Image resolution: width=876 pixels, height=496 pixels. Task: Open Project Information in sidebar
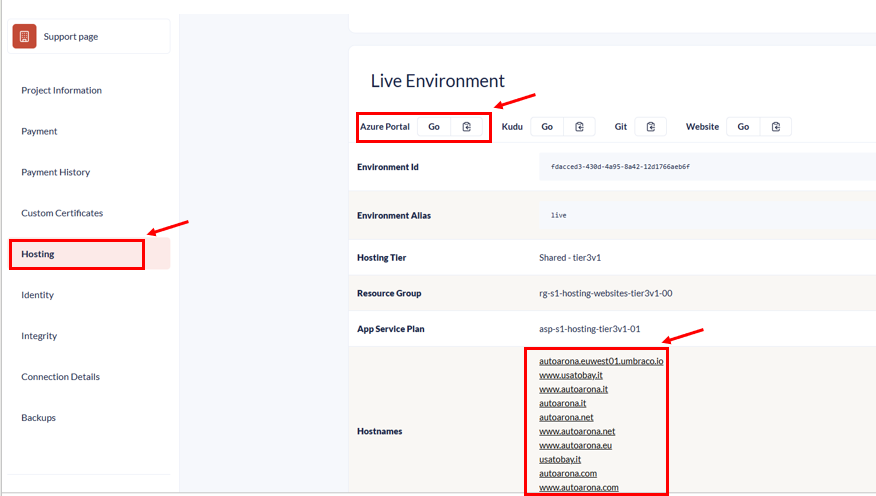pos(61,91)
